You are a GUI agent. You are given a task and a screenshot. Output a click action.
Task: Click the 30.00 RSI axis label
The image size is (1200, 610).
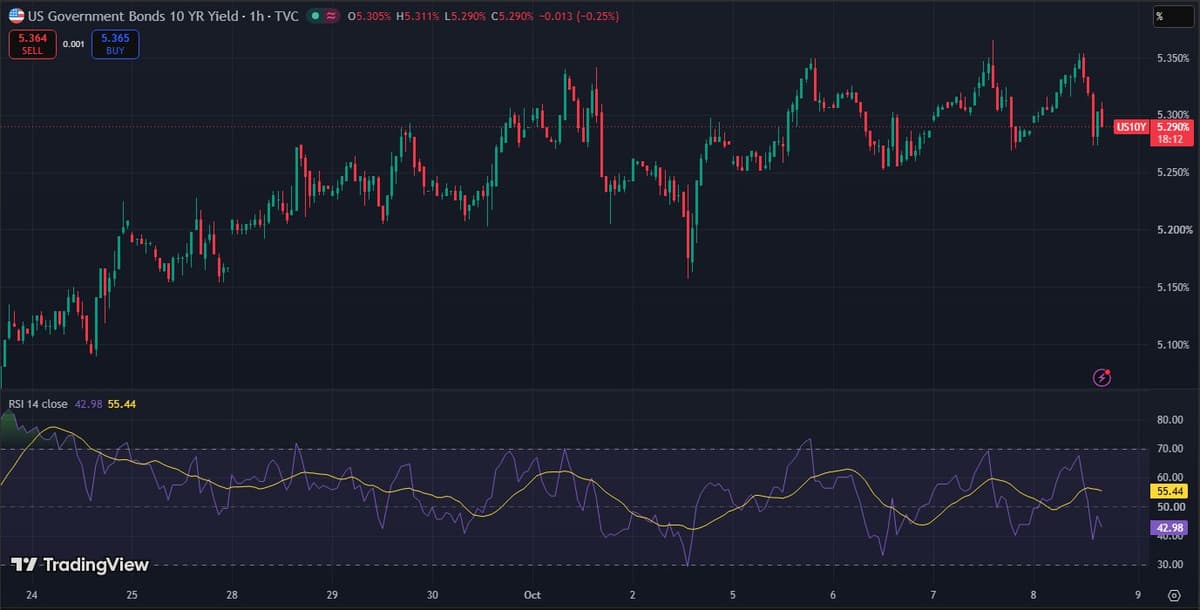1170,565
